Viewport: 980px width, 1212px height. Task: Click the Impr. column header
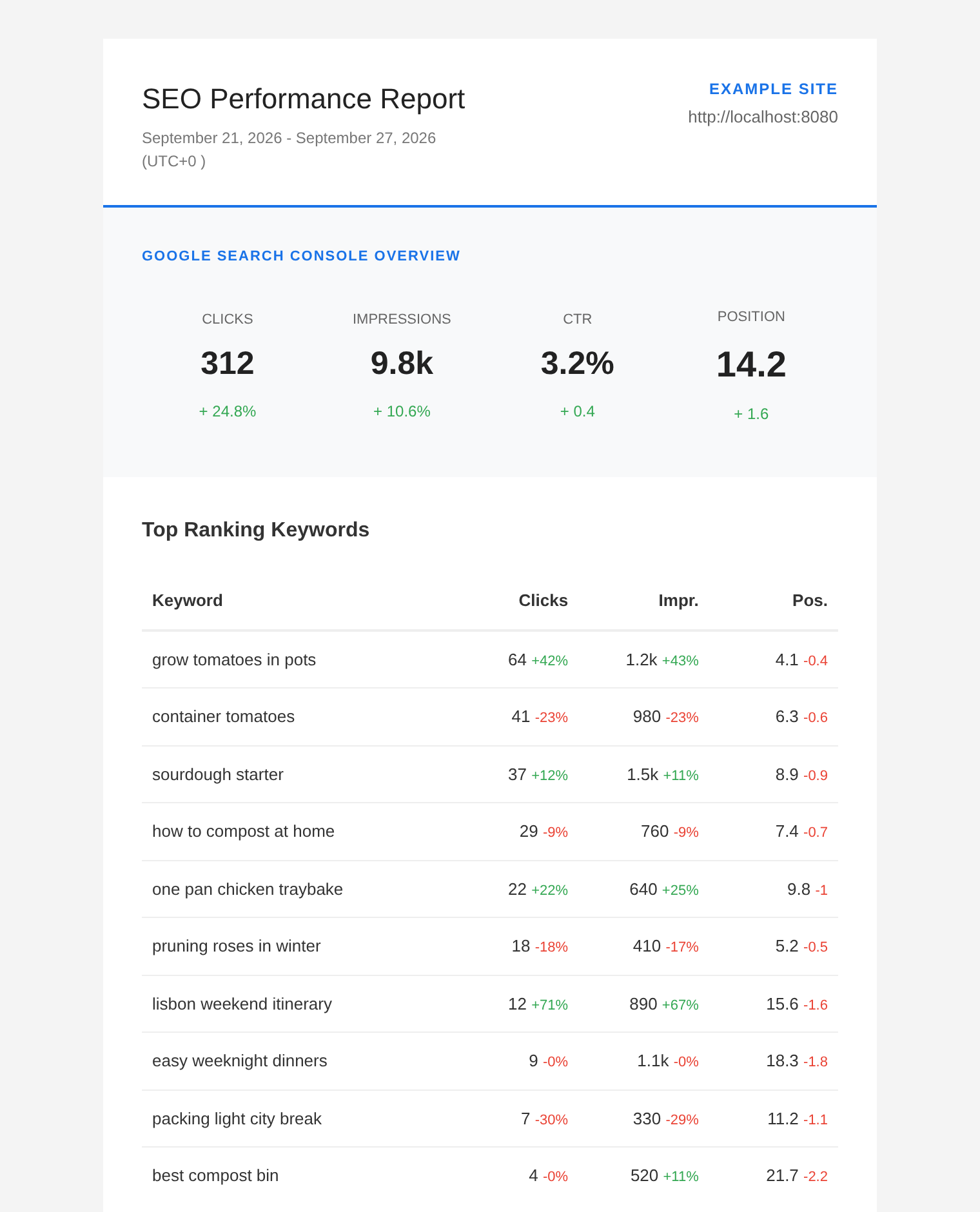[x=678, y=600]
